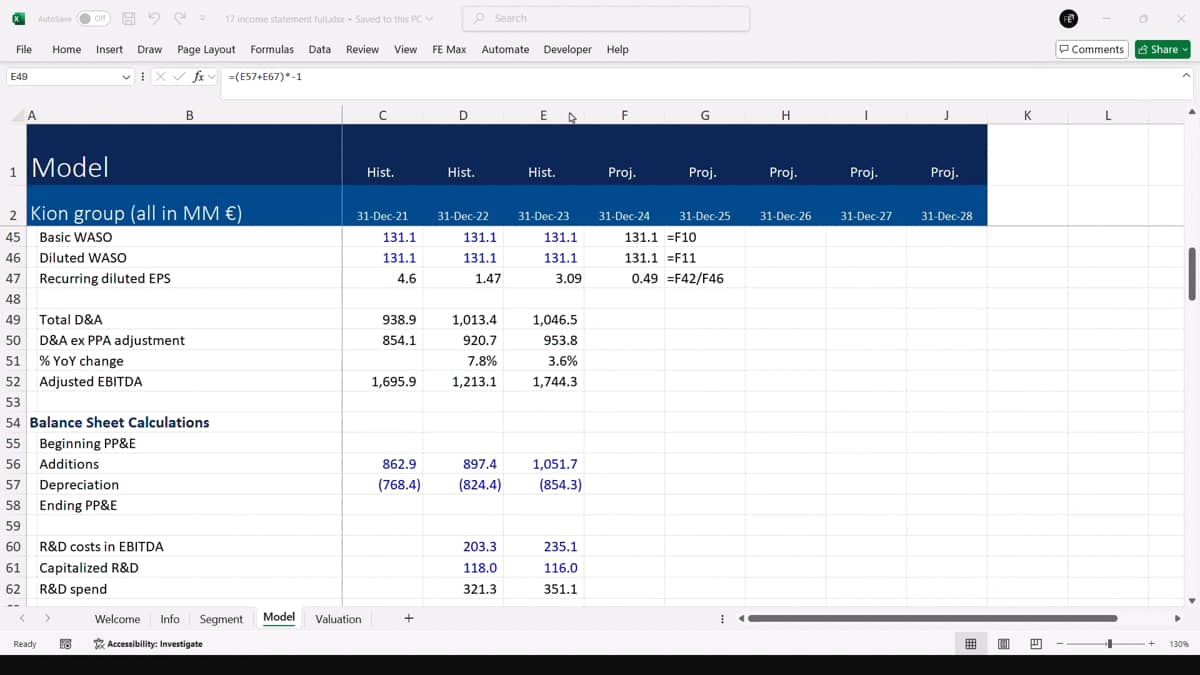This screenshot has height=675, width=1200.
Task: Open the Automate ribbon tab
Action: pos(505,49)
